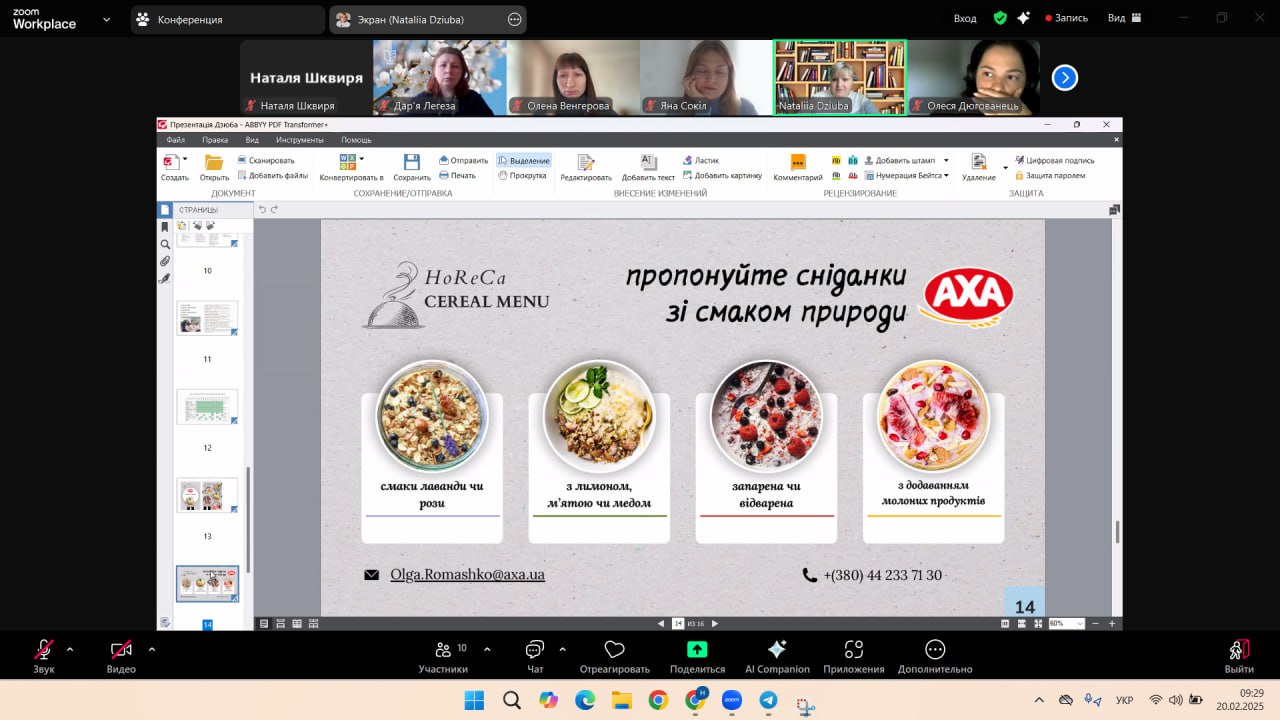Open the Search panel magnifier in the sidebar
The width and height of the screenshot is (1280, 720).
[165, 244]
